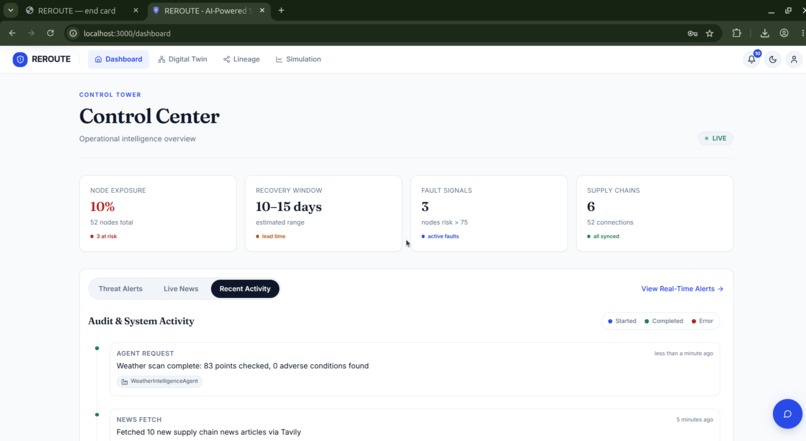Viewport: 806px width, 441px height.
Task: Click the Error legend item
Action: 702,321
